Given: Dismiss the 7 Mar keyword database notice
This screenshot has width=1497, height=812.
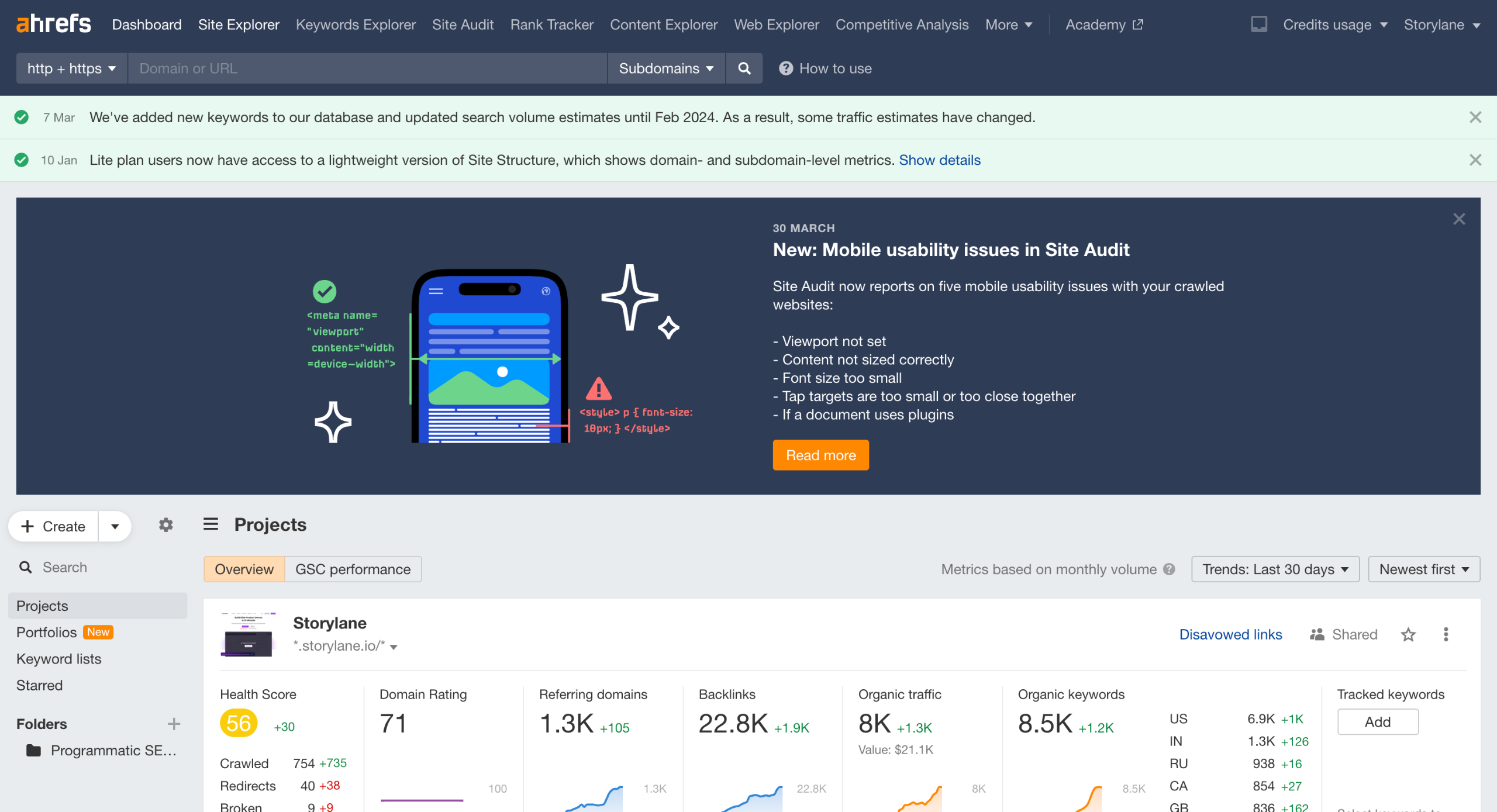Looking at the screenshot, I should click(x=1475, y=117).
